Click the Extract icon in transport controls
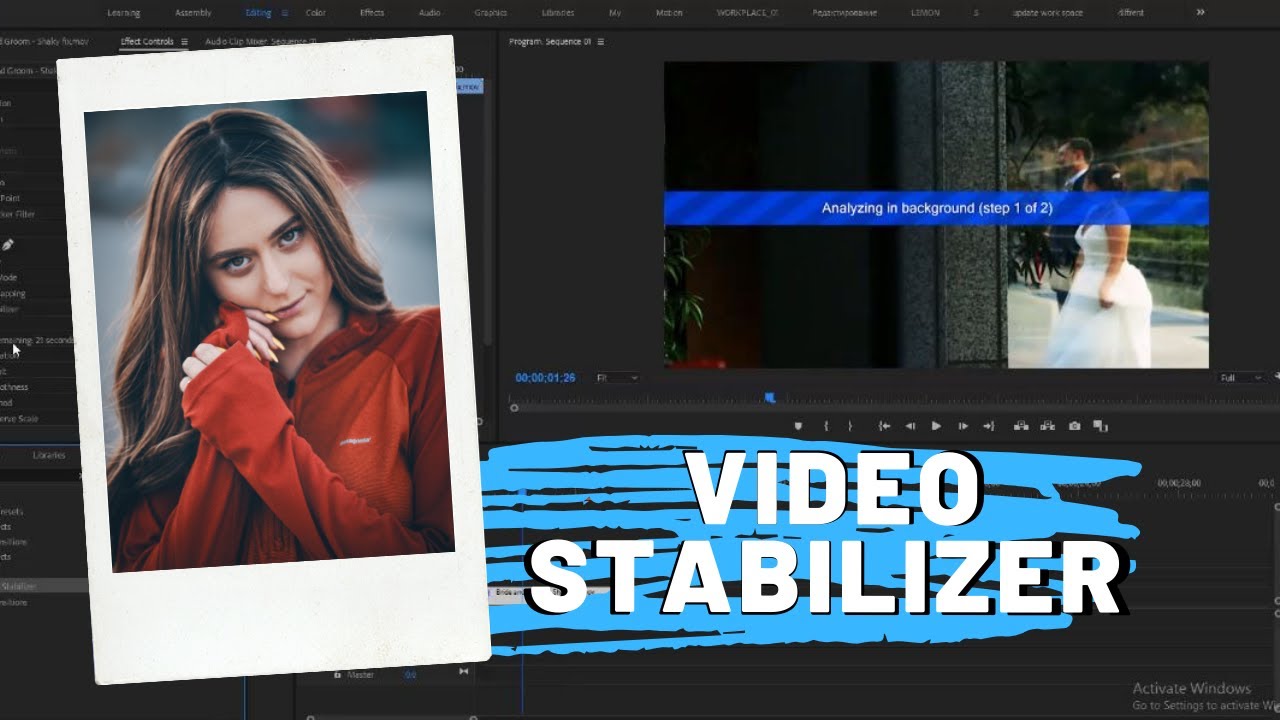Viewport: 1280px width, 720px height. pos(1047,426)
